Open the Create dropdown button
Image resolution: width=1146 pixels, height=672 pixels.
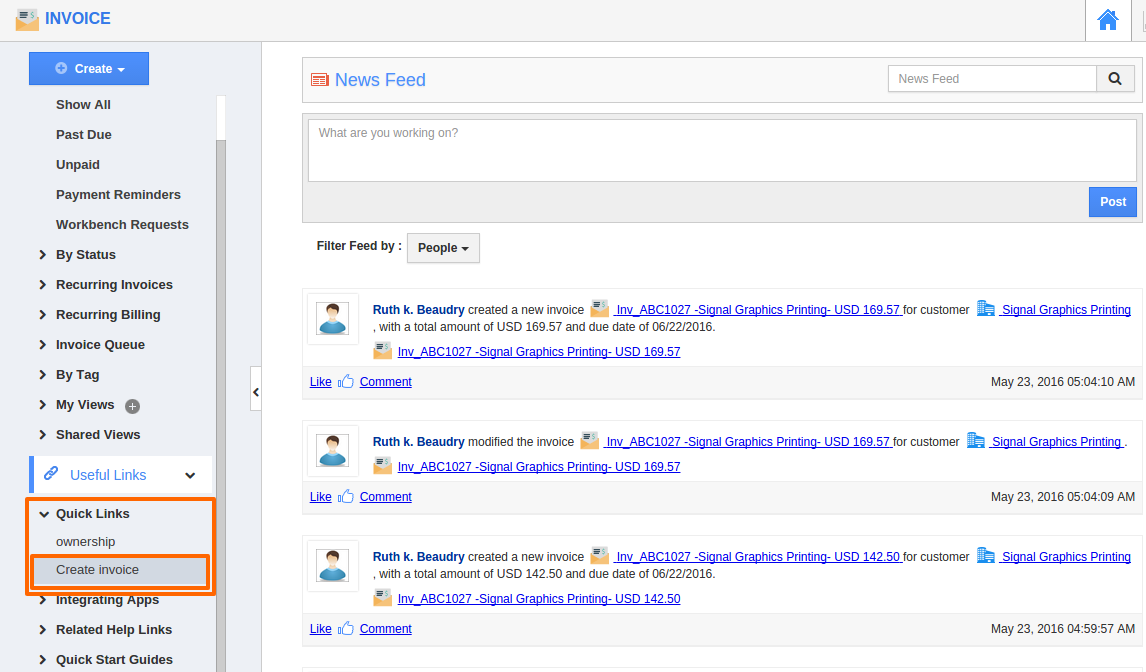89,69
